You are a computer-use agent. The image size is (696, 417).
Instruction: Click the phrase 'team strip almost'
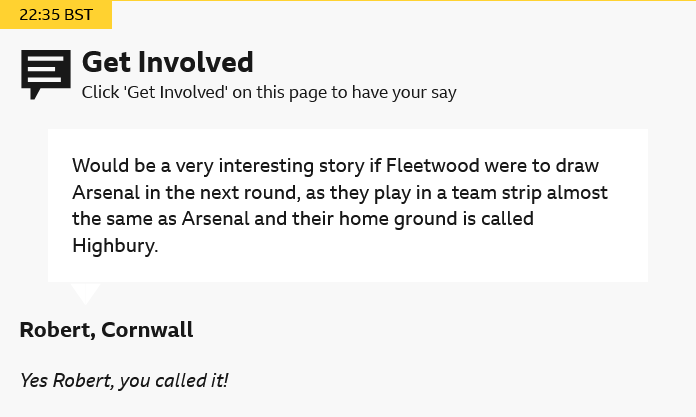[530, 193]
